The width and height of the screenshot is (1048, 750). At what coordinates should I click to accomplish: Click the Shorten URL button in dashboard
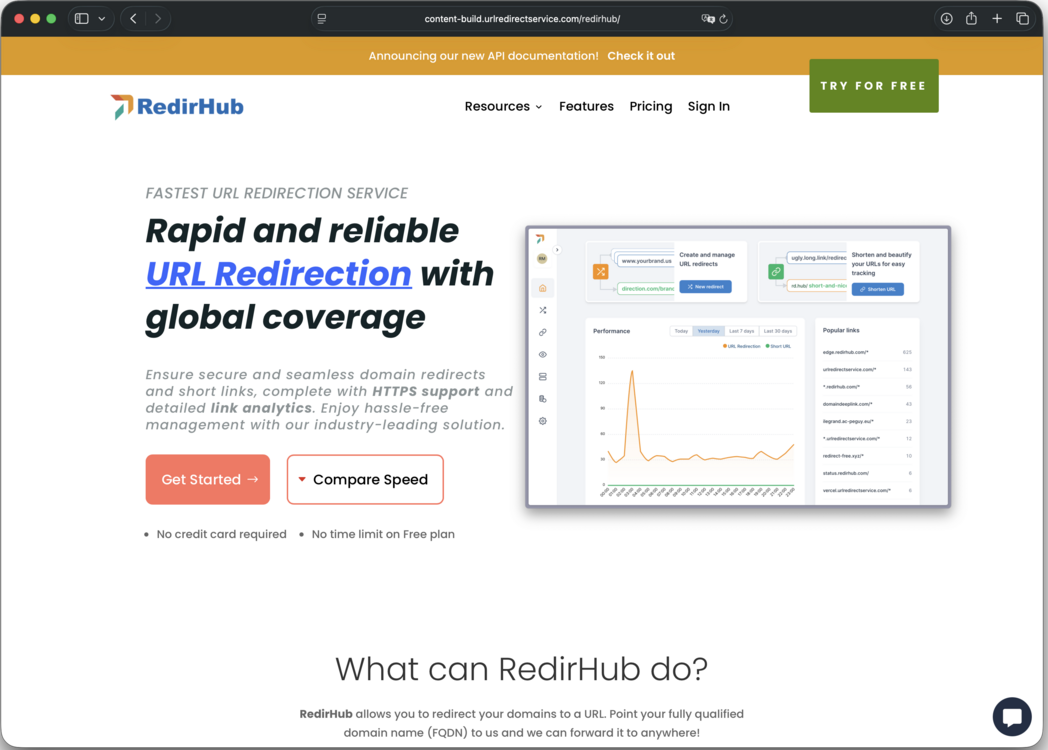(878, 289)
